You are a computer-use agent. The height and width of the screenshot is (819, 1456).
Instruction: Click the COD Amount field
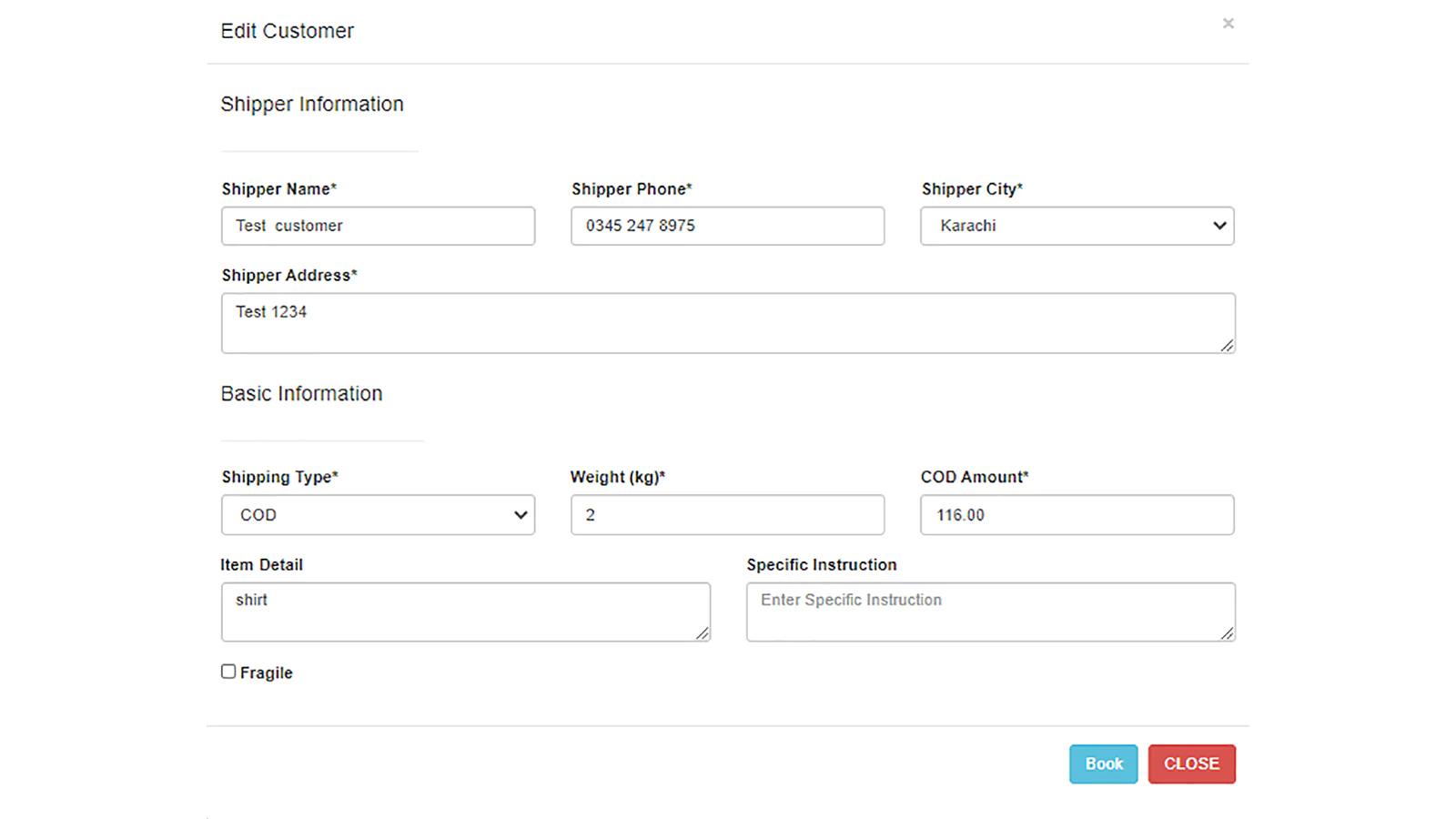pos(1077,515)
